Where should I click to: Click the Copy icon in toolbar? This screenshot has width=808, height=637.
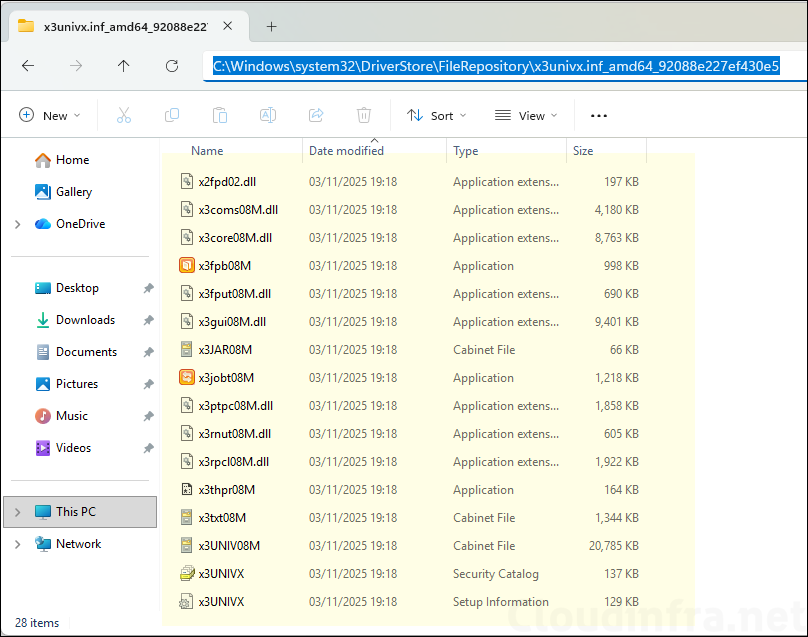point(172,115)
